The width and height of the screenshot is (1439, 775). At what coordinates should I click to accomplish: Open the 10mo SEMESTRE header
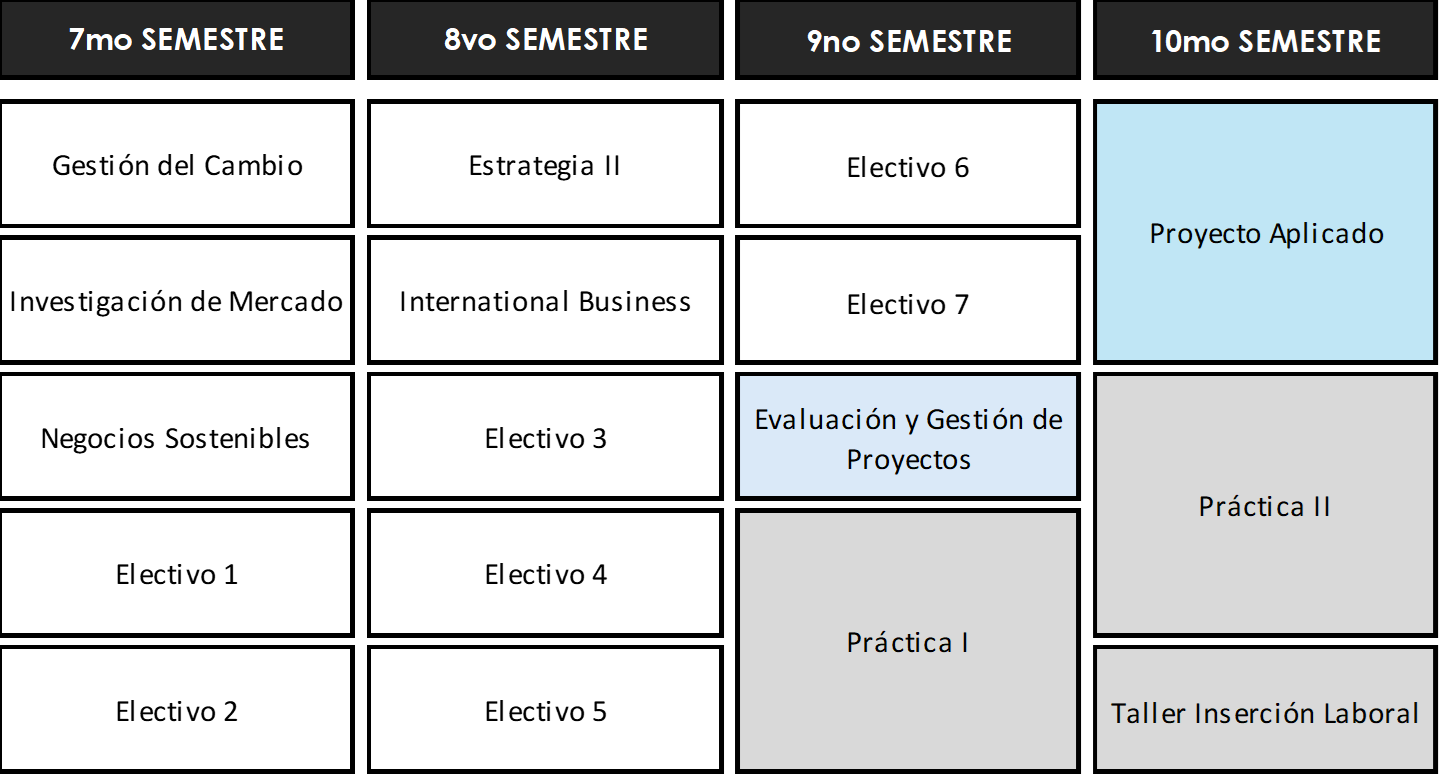click(1266, 40)
